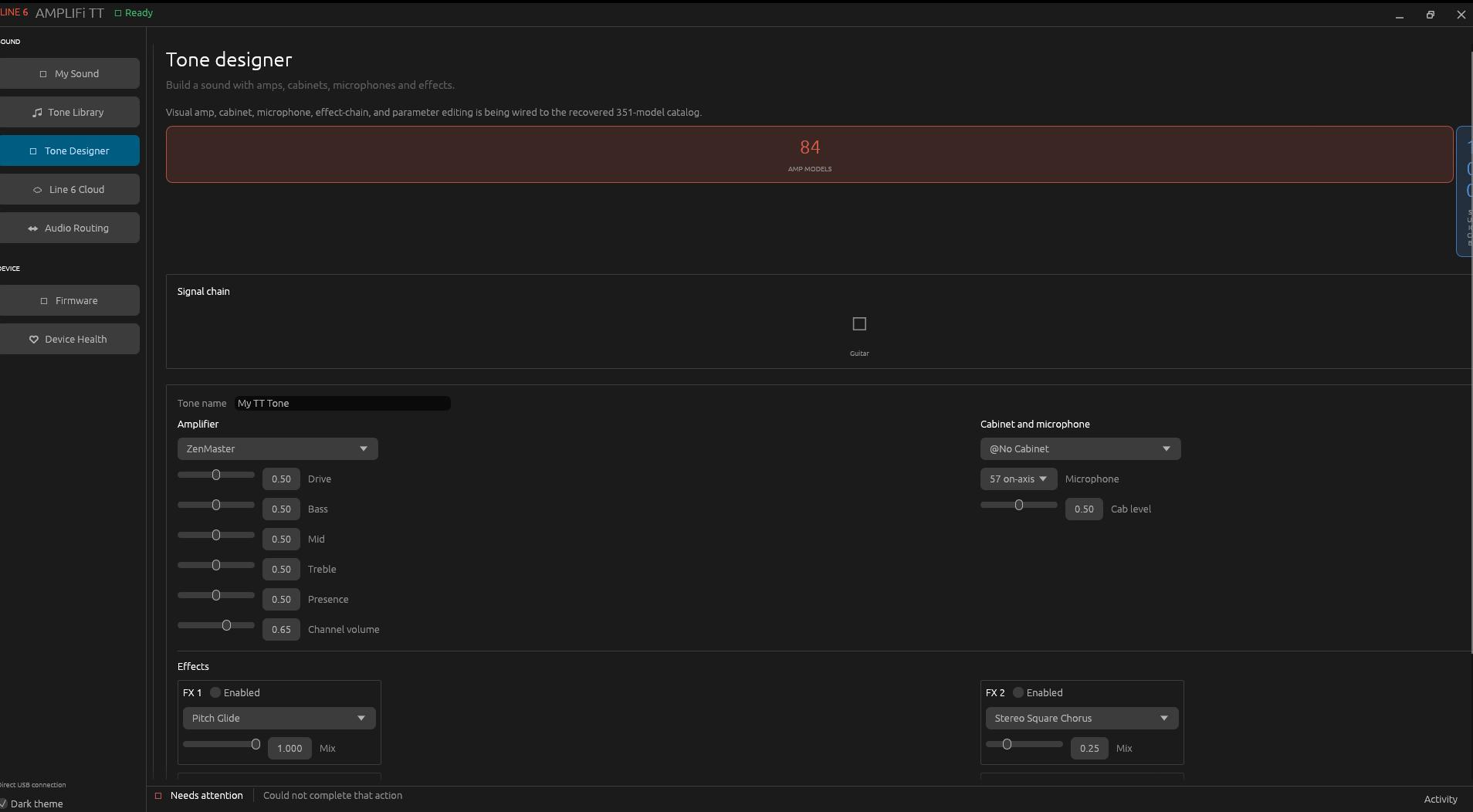
Task: Click the Cab level value field
Action: [1084, 509]
